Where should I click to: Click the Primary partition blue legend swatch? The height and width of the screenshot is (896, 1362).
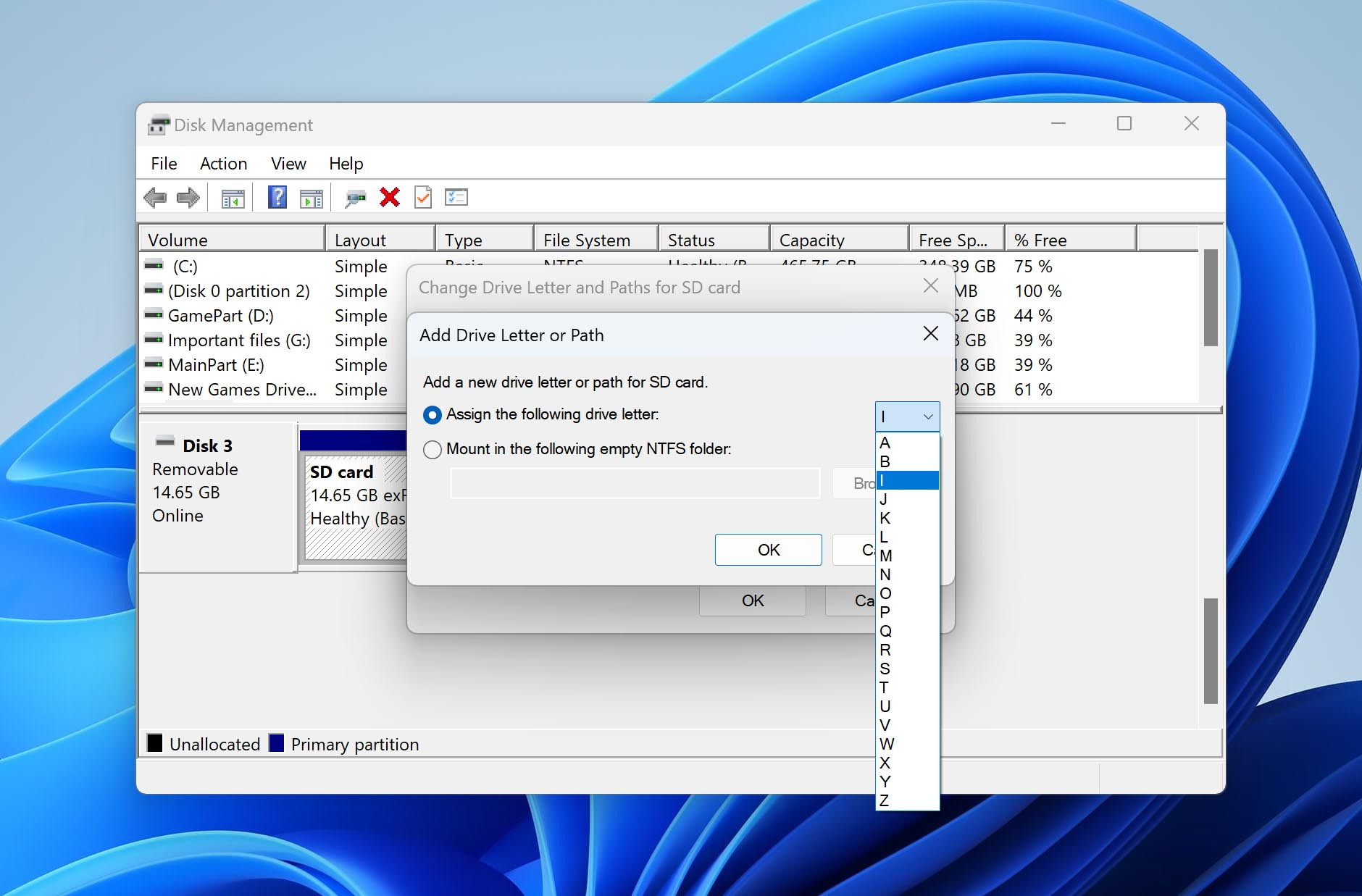click(277, 743)
